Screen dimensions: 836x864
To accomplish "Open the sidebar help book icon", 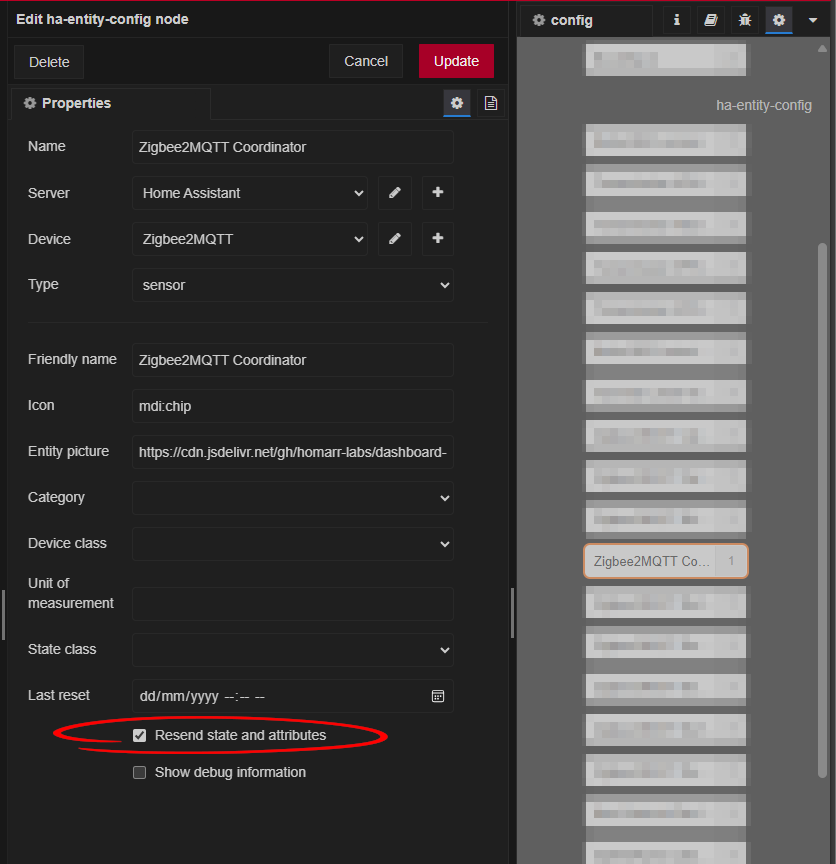I will point(711,20).
